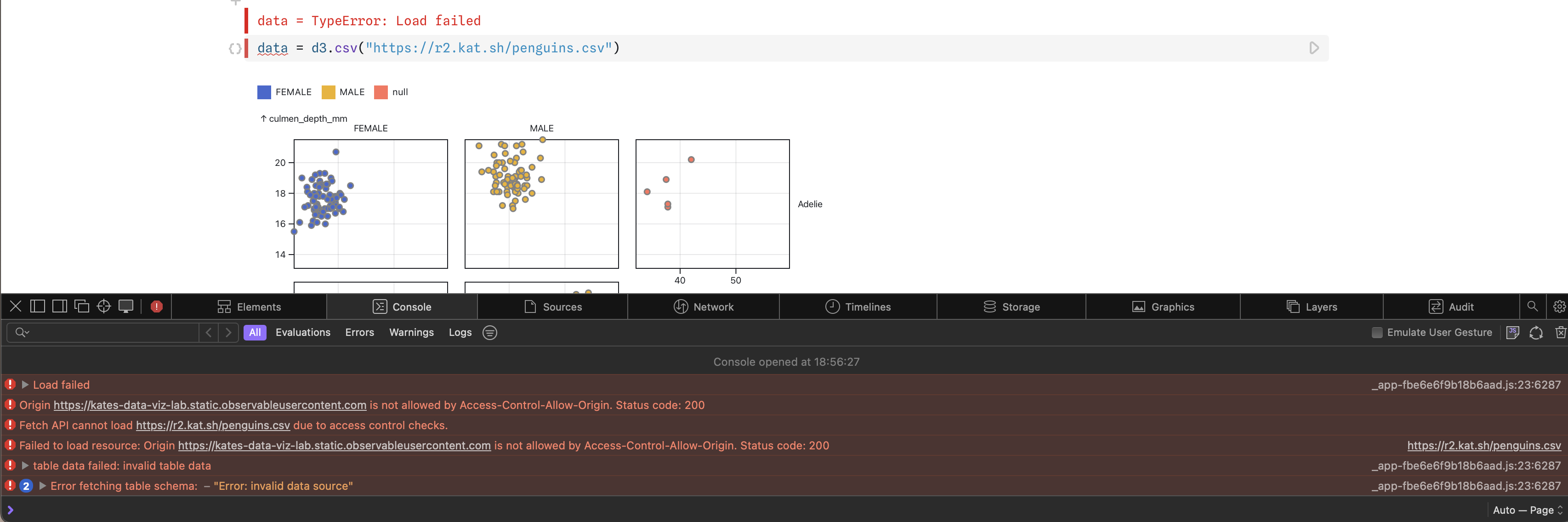Enable the Emulate User Gesture checkbox
Screen dimensions: 1568x522
coord(1377,332)
